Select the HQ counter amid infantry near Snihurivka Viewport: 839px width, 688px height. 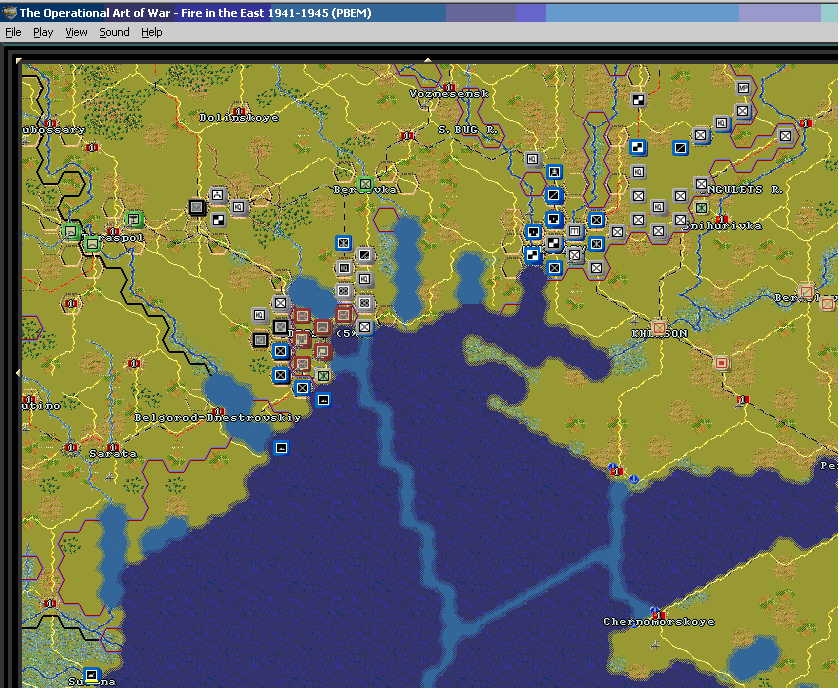click(x=659, y=207)
